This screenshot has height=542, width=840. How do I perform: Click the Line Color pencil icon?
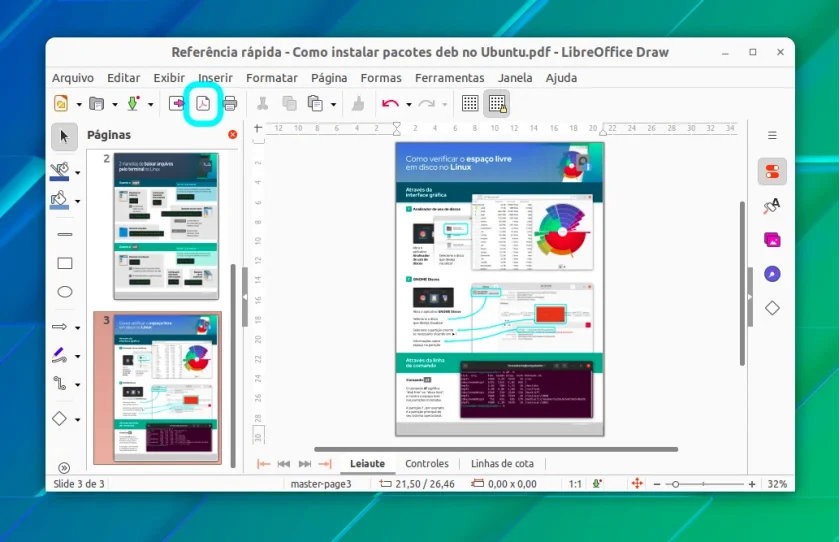point(60,171)
